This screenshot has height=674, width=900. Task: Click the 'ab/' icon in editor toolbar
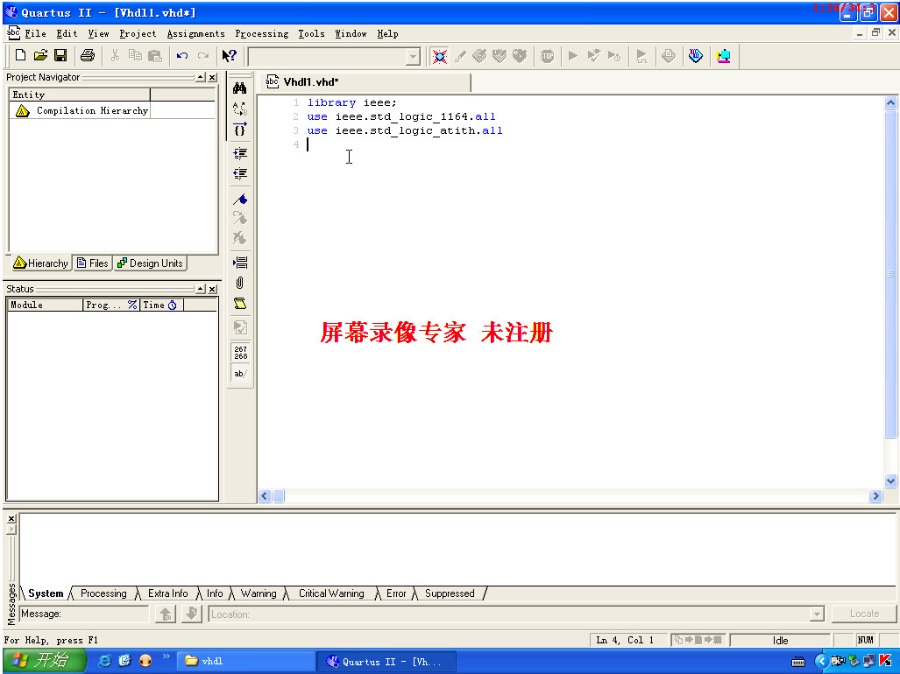pyautogui.click(x=240, y=373)
